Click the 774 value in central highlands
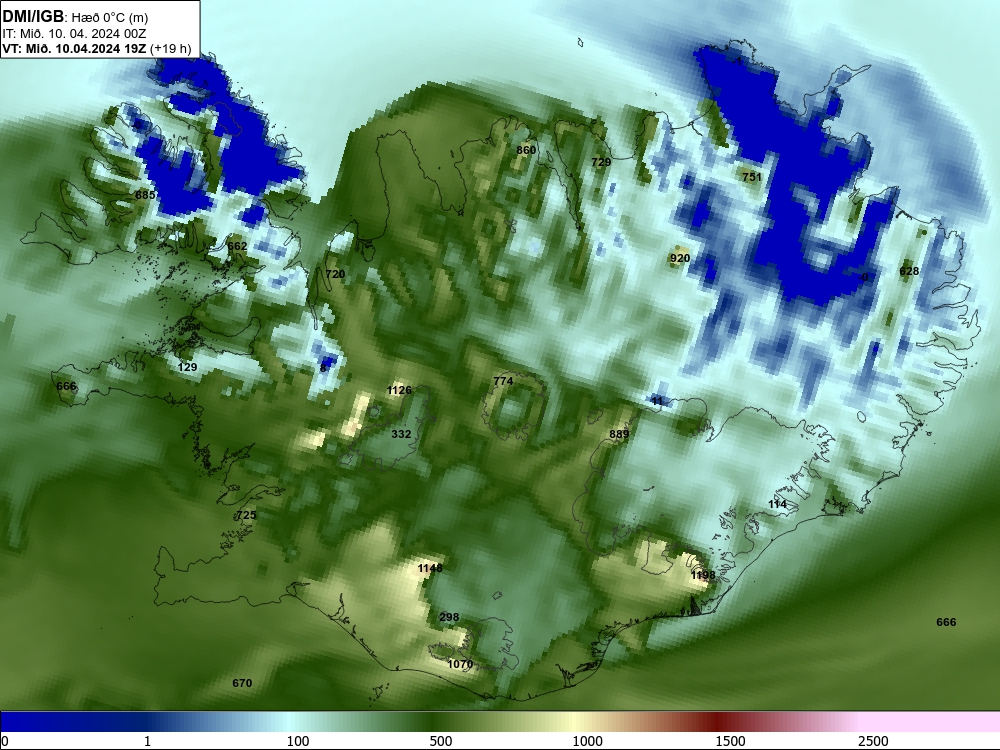1000x750 pixels. coord(503,381)
